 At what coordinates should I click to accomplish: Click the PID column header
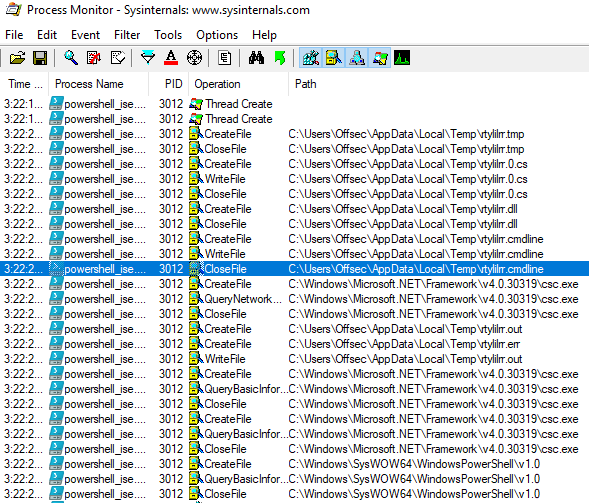click(x=168, y=84)
